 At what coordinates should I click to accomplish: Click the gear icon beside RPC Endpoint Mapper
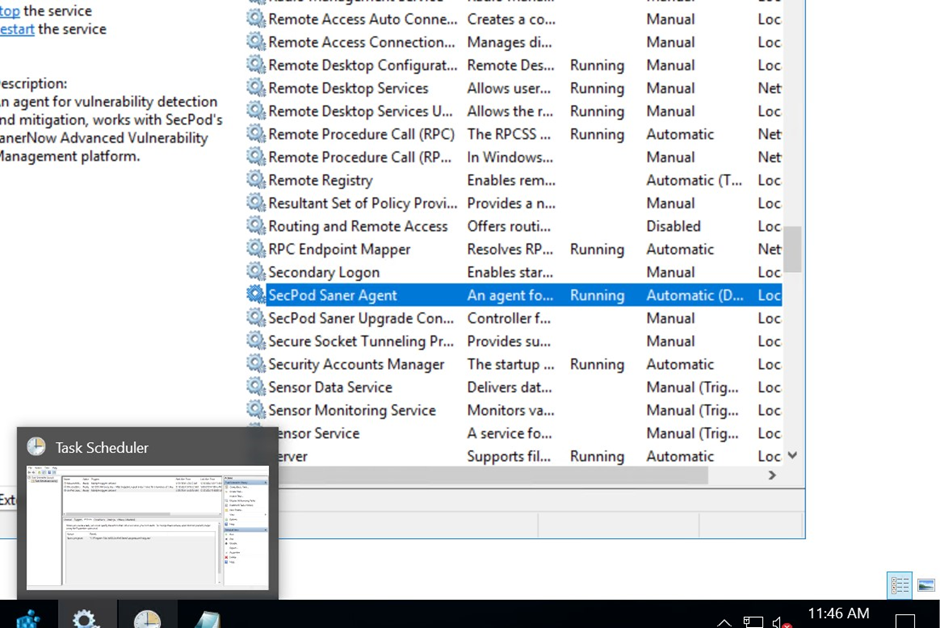[256, 248]
